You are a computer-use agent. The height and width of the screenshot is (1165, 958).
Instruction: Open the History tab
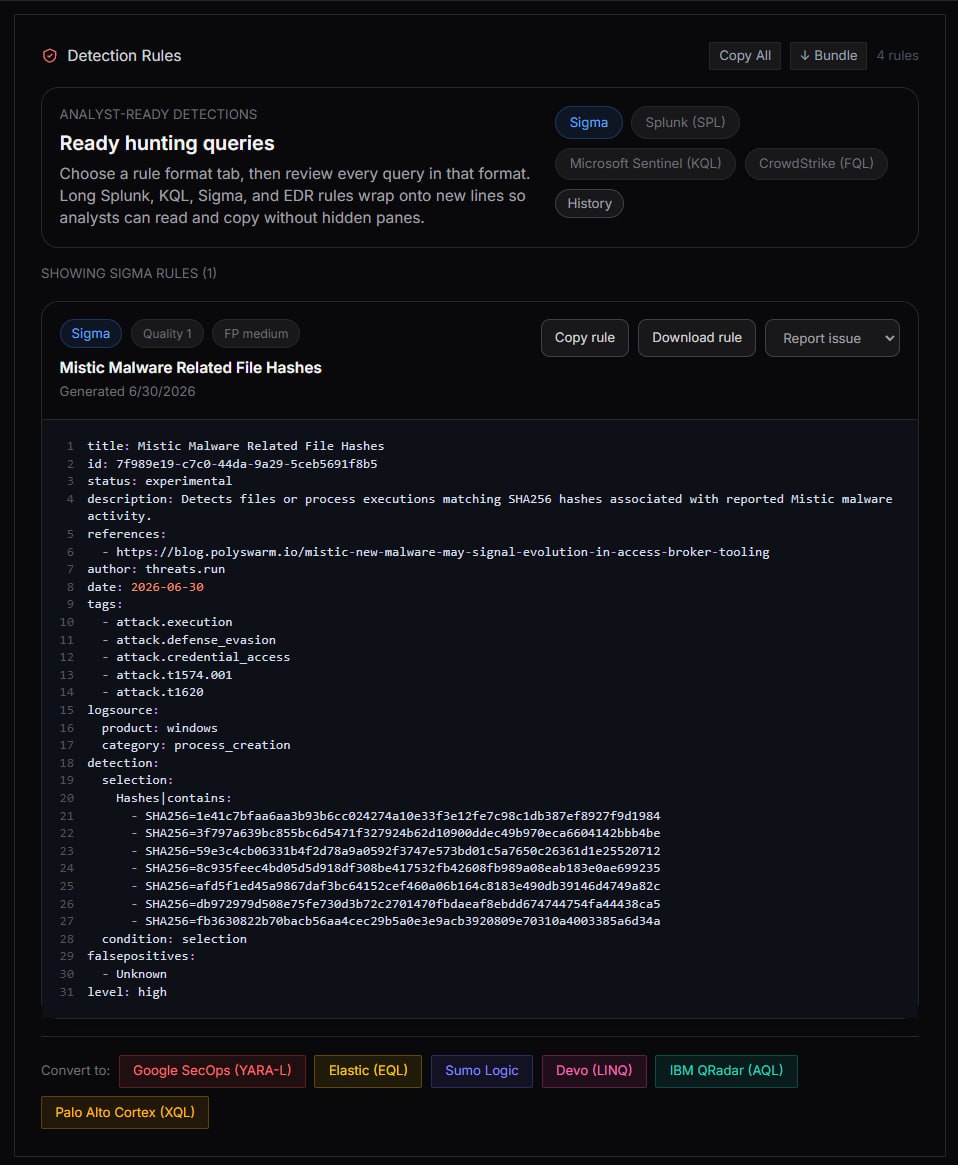[589, 204]
